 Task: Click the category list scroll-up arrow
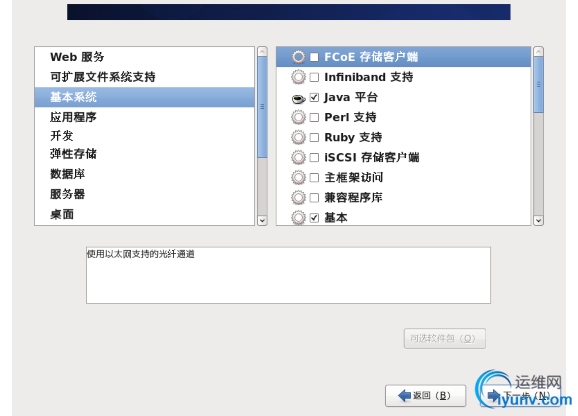[262, 52]
